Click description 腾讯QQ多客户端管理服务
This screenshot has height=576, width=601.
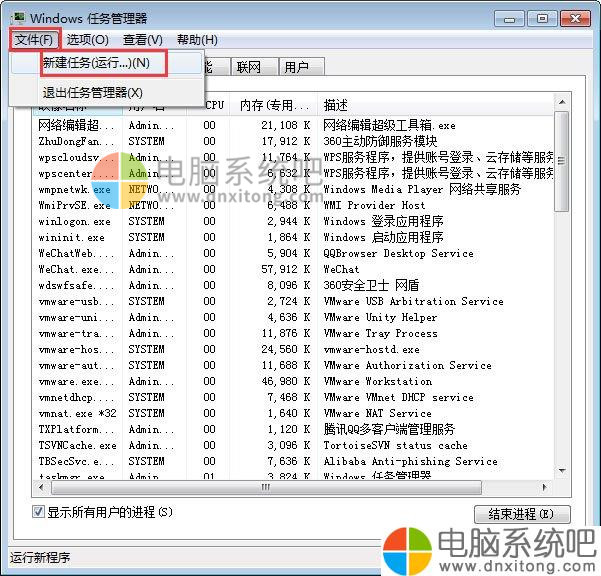[389, 430]
